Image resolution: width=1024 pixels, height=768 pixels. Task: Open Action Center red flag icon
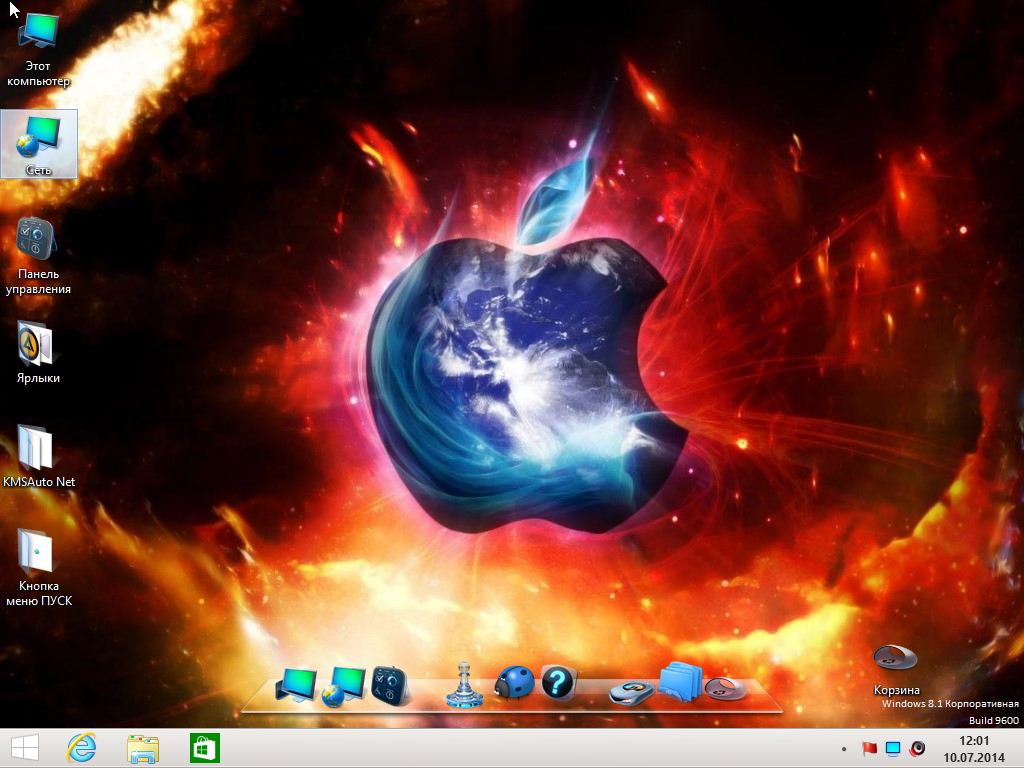coord(869,748)
